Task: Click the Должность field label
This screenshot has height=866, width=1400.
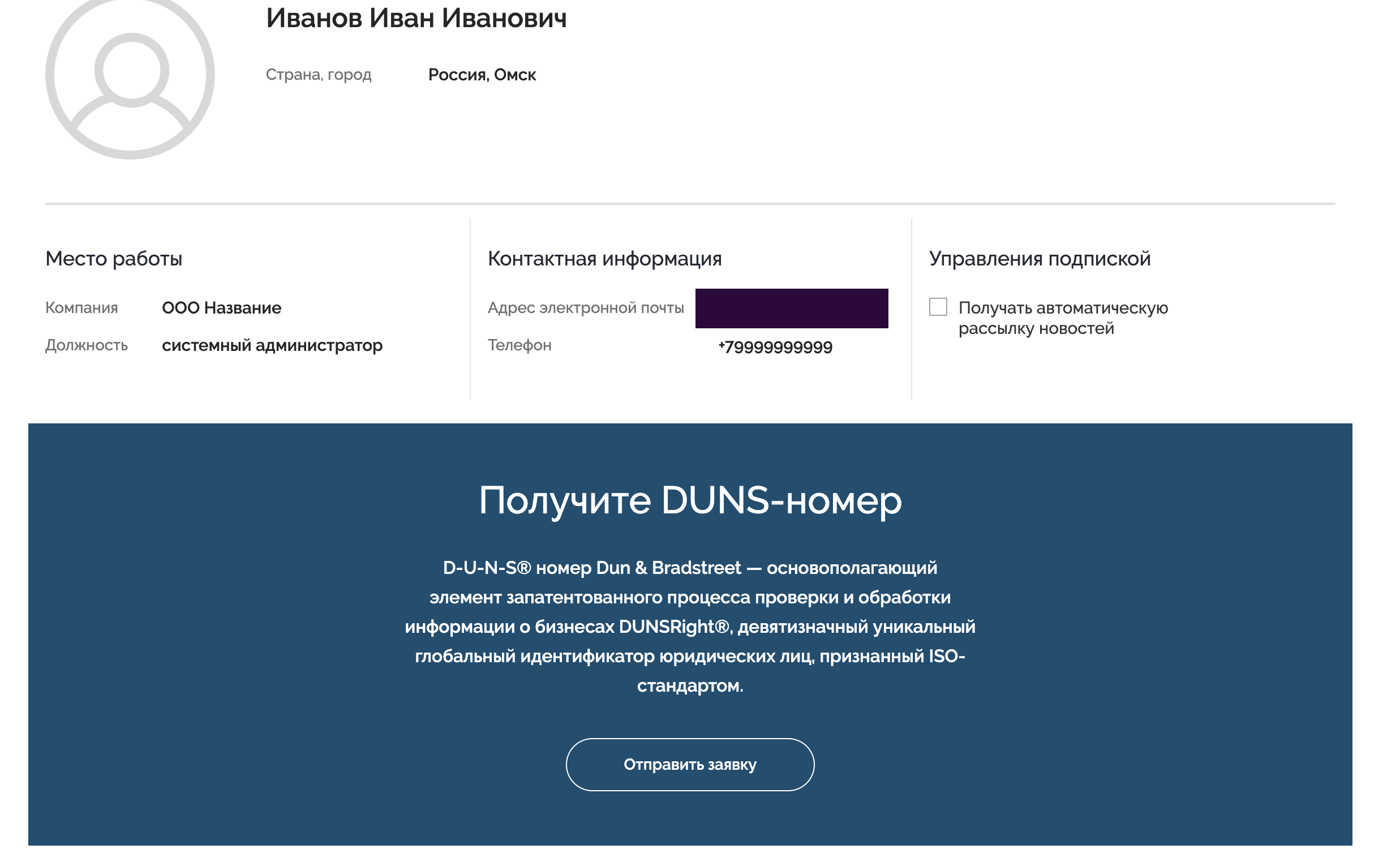Action: click(x=87, y=345)
